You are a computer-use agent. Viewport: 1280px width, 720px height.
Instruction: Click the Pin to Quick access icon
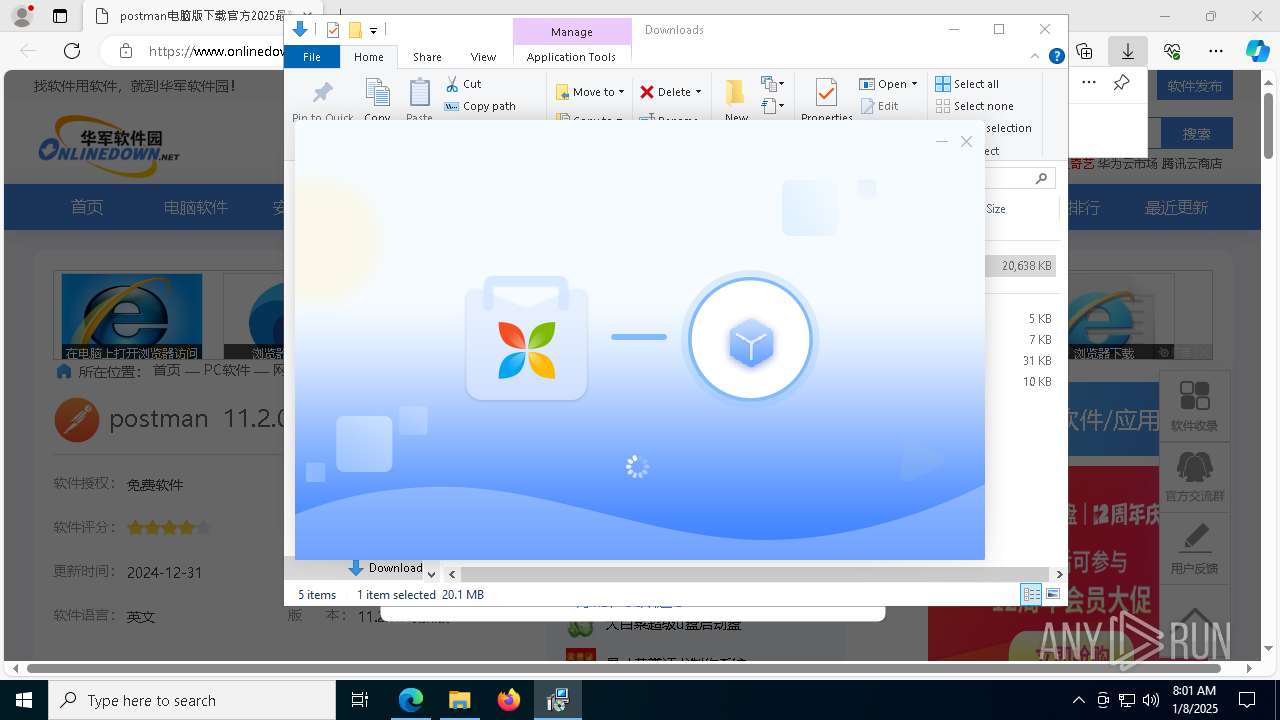click(322, 93)
